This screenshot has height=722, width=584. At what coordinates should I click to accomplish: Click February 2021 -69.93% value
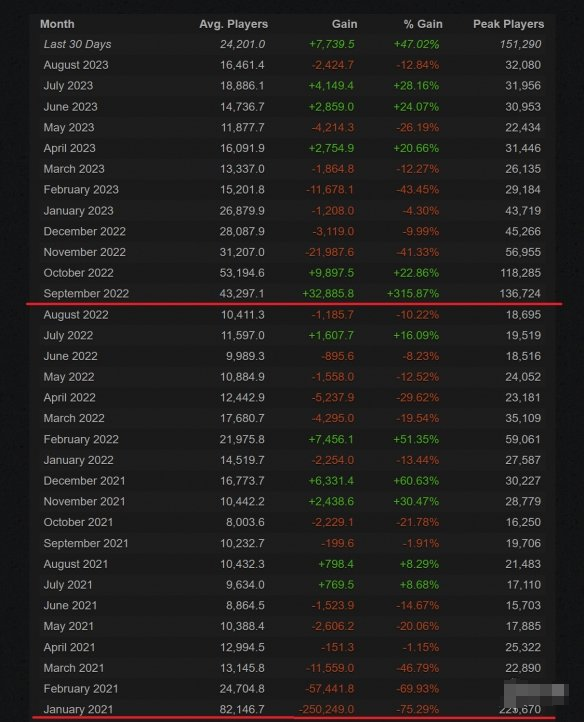pos(418,689)
